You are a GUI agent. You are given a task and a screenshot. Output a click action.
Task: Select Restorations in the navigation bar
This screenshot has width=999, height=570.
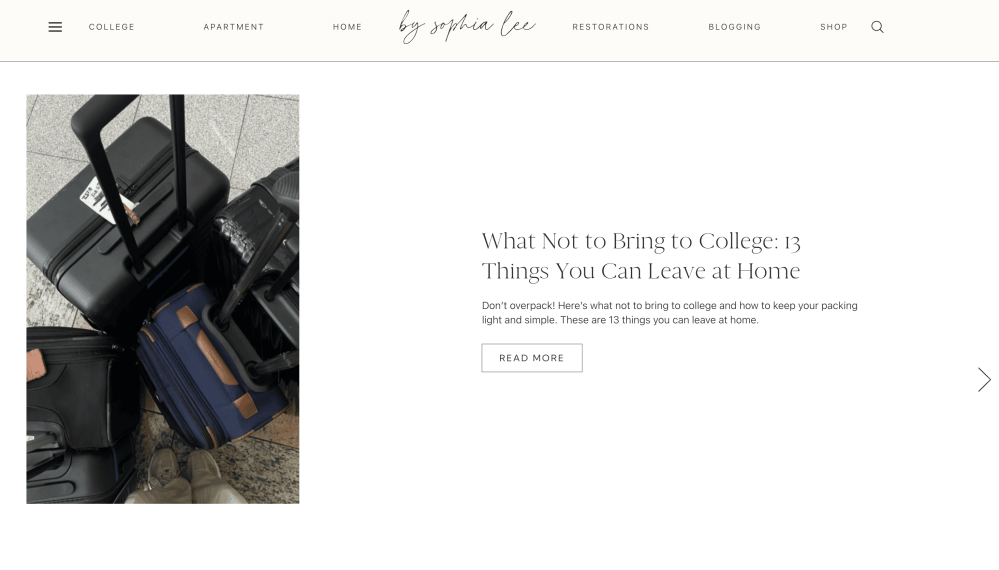610,27
